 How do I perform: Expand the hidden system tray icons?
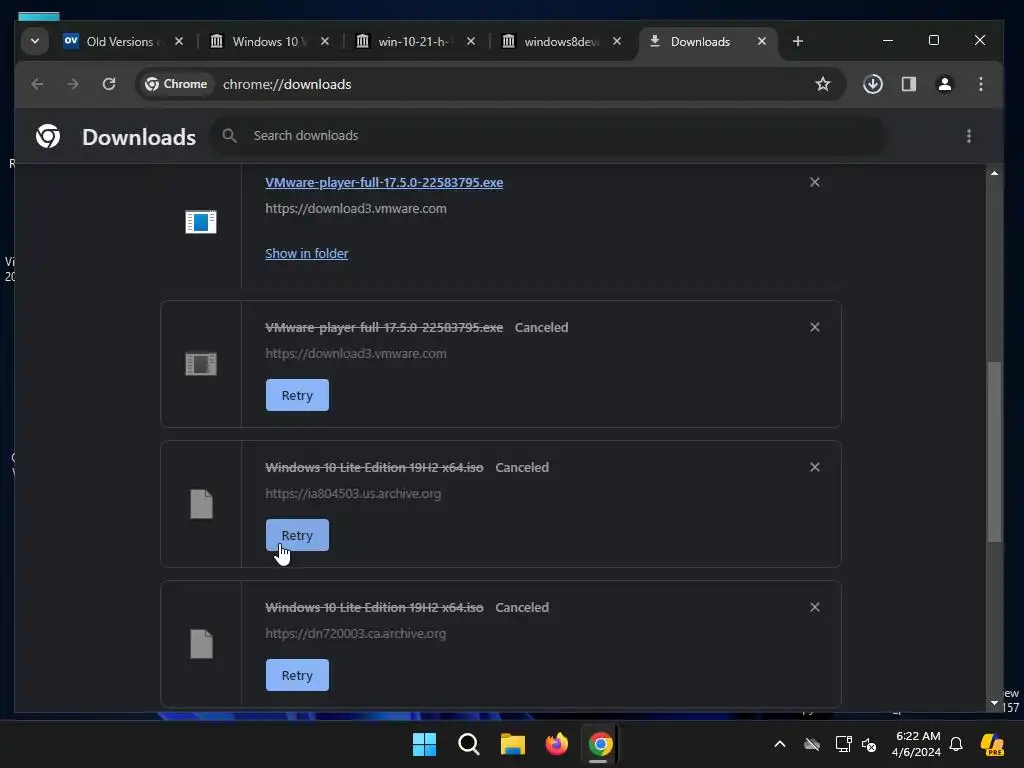(x=780, y=744)
